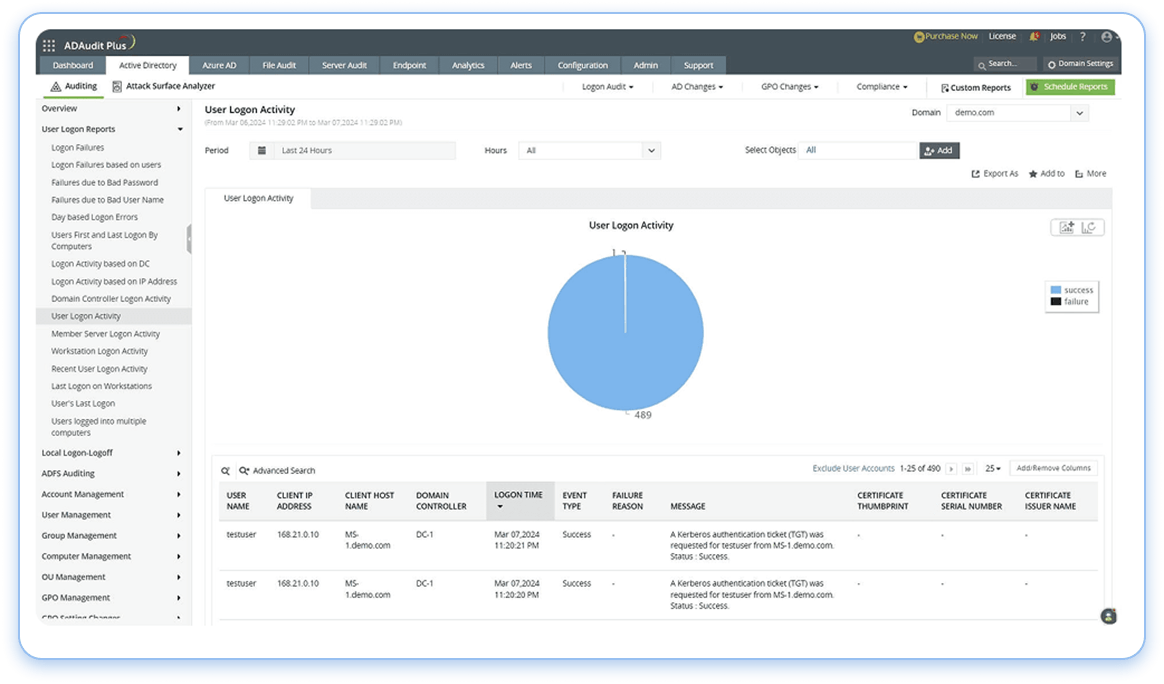This screenshot has height=684, width=1164.
Task: Open the Domain demo.com dropdown arrow
Action: tap(1079, 113)
